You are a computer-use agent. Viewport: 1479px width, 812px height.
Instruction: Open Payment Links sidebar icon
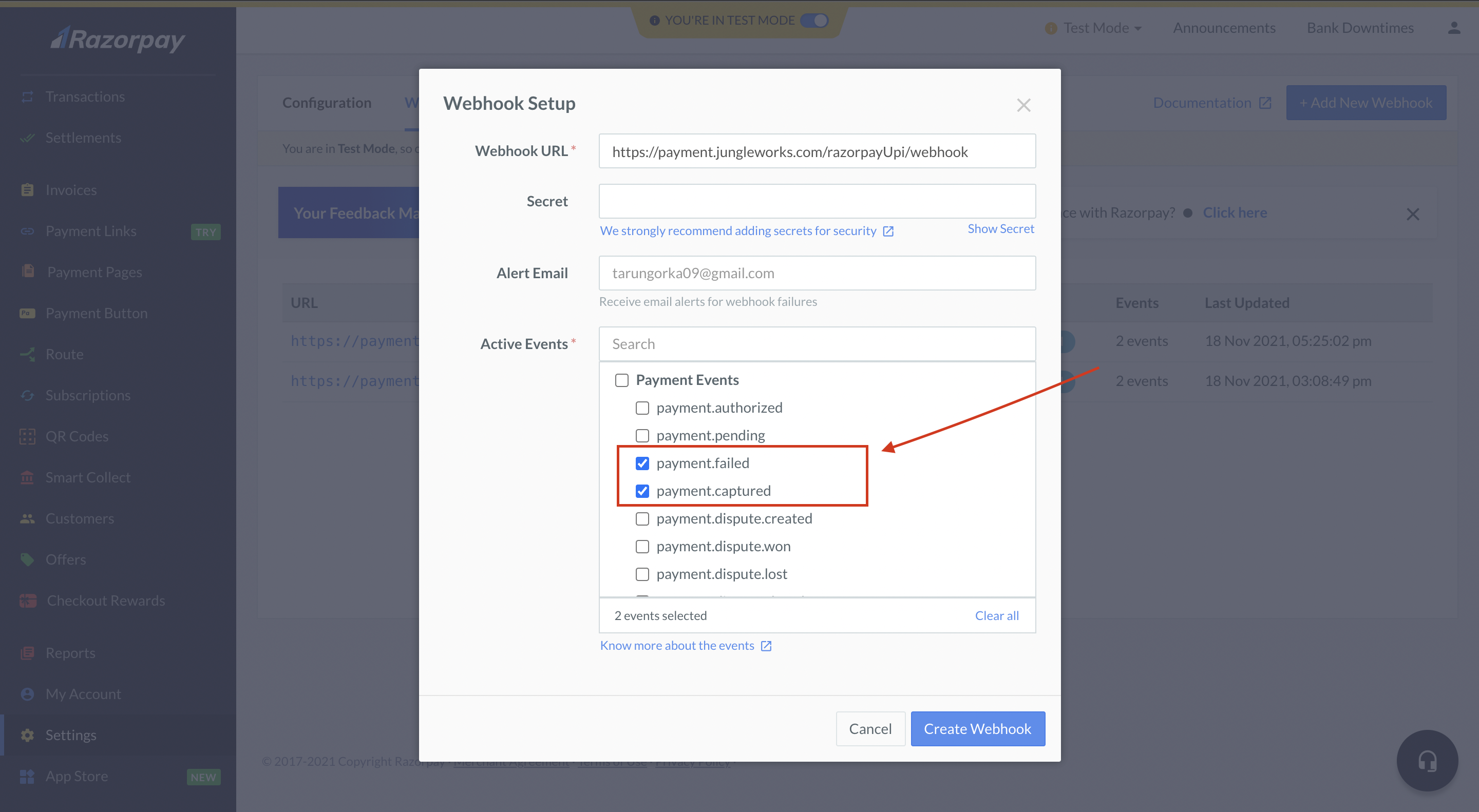point(27,231)
